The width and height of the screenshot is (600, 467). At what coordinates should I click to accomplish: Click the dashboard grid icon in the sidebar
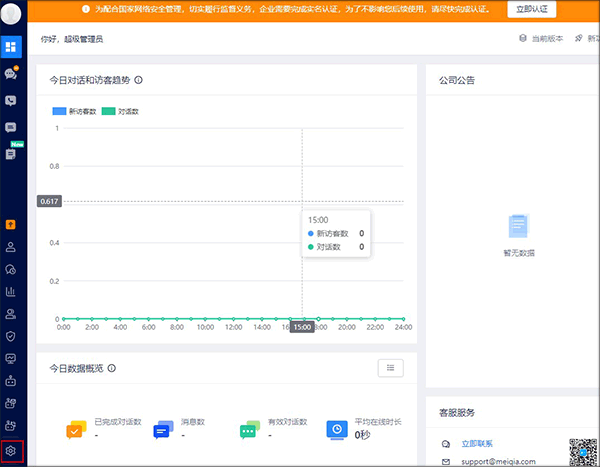[x=11, y=46]
